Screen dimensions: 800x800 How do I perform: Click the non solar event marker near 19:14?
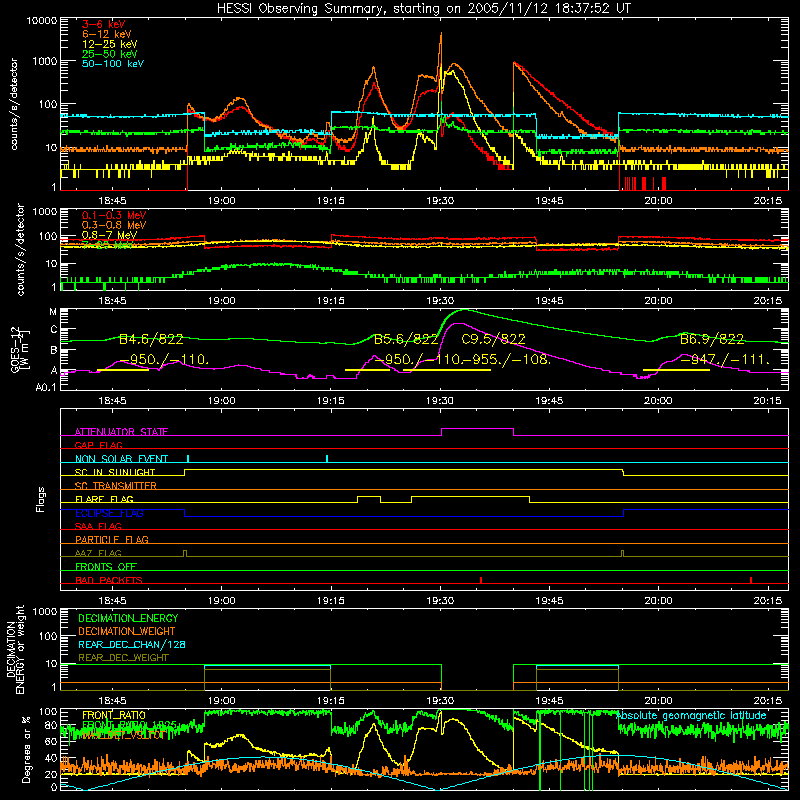pos(327,458)
